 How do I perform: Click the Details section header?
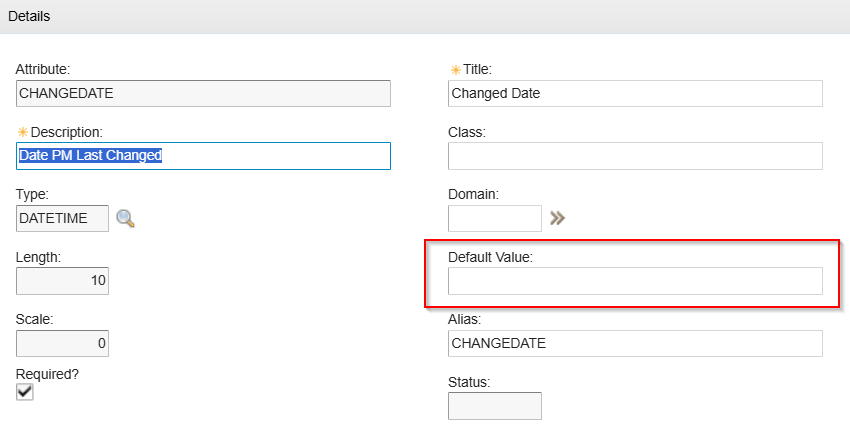click(x=30, y=17)
